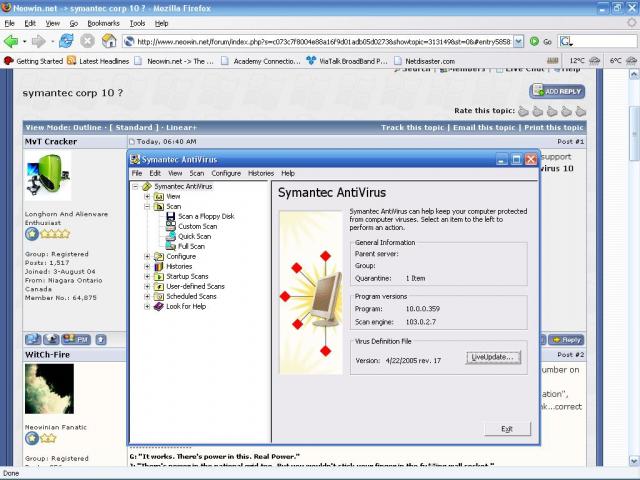Screen dimensions: 640x480
Task: Switch view mode to Outline
Action: tap(87, 127)
